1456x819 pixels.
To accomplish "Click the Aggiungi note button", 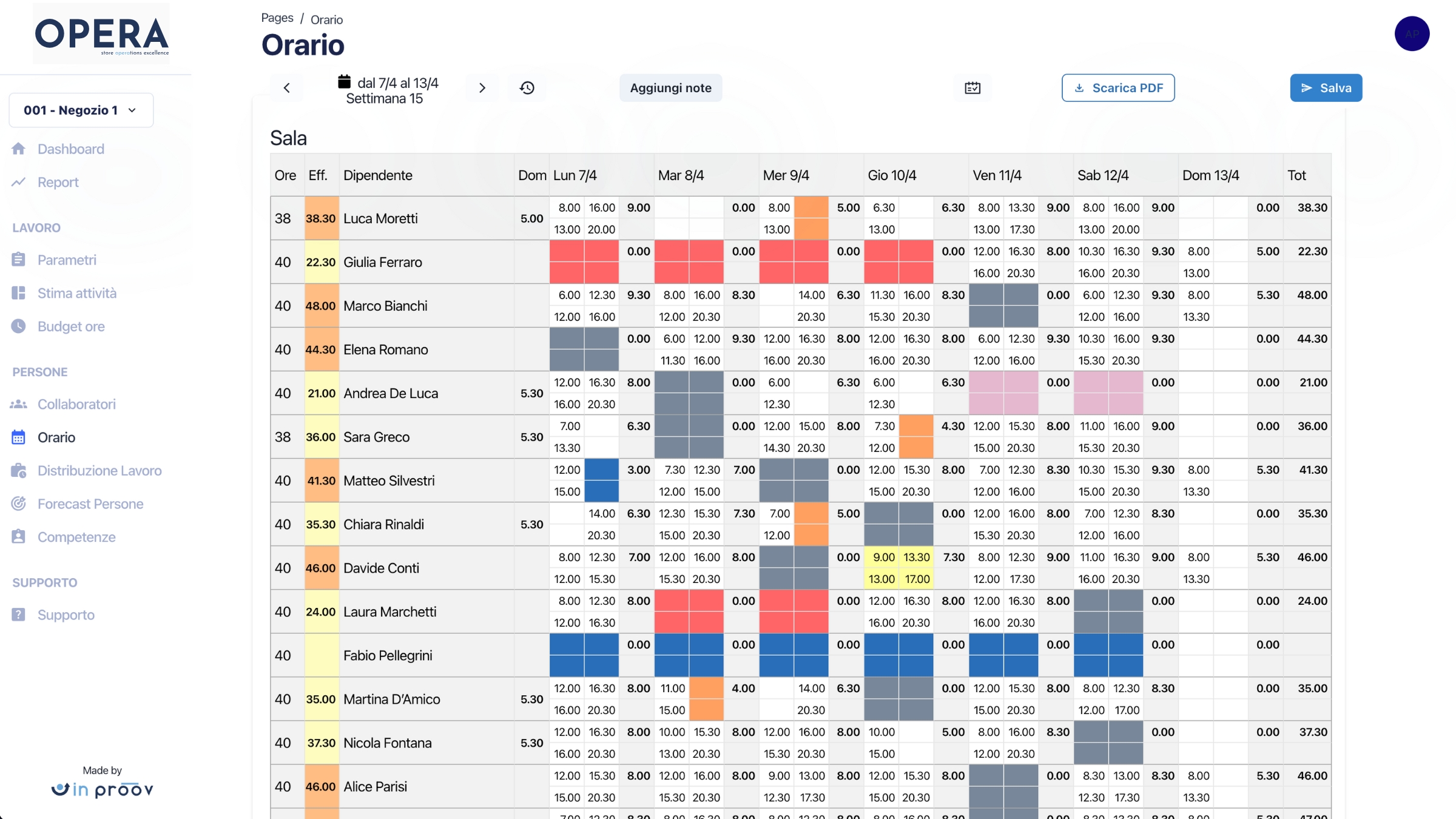I will 670,88.
